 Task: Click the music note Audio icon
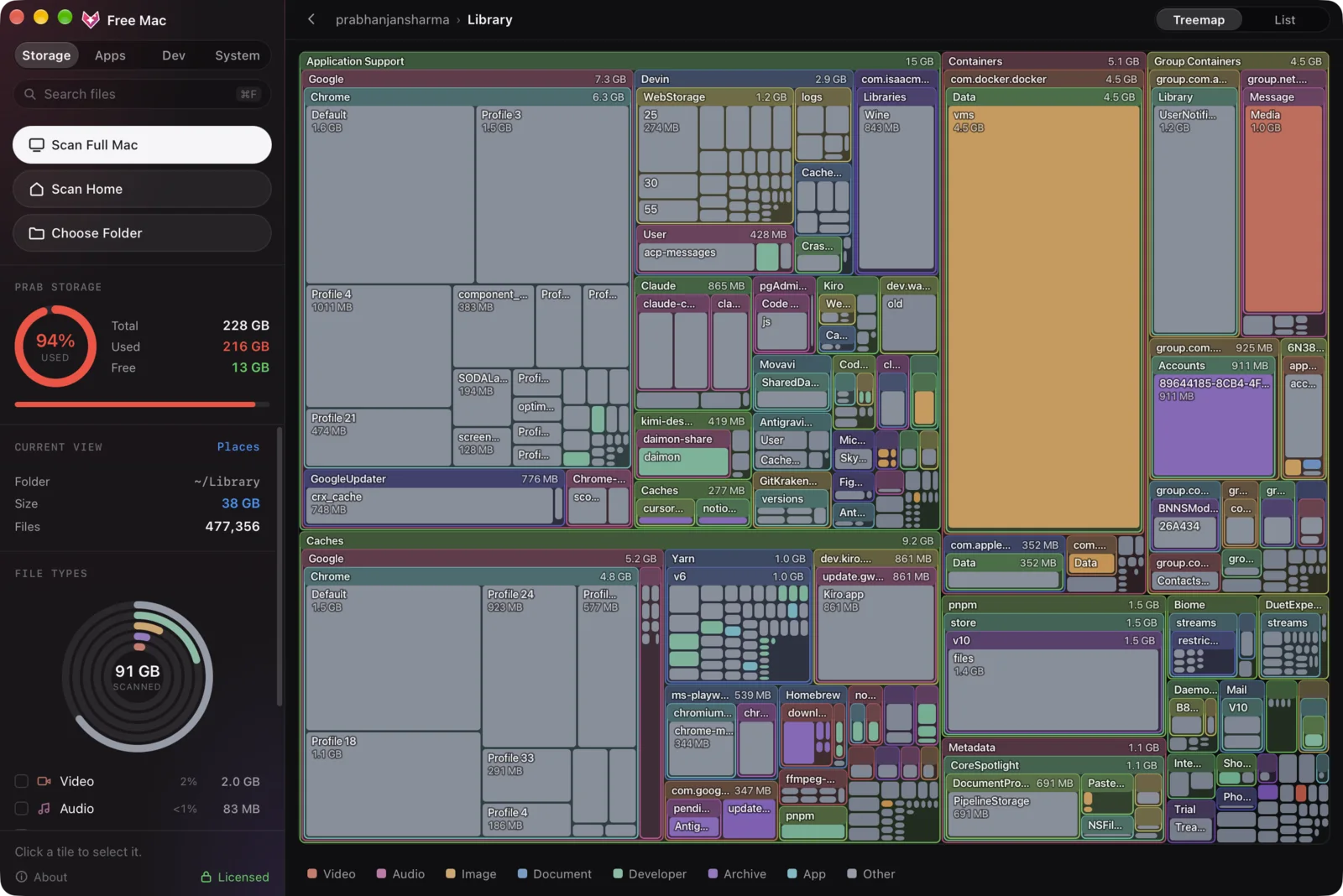pos(44,809)
